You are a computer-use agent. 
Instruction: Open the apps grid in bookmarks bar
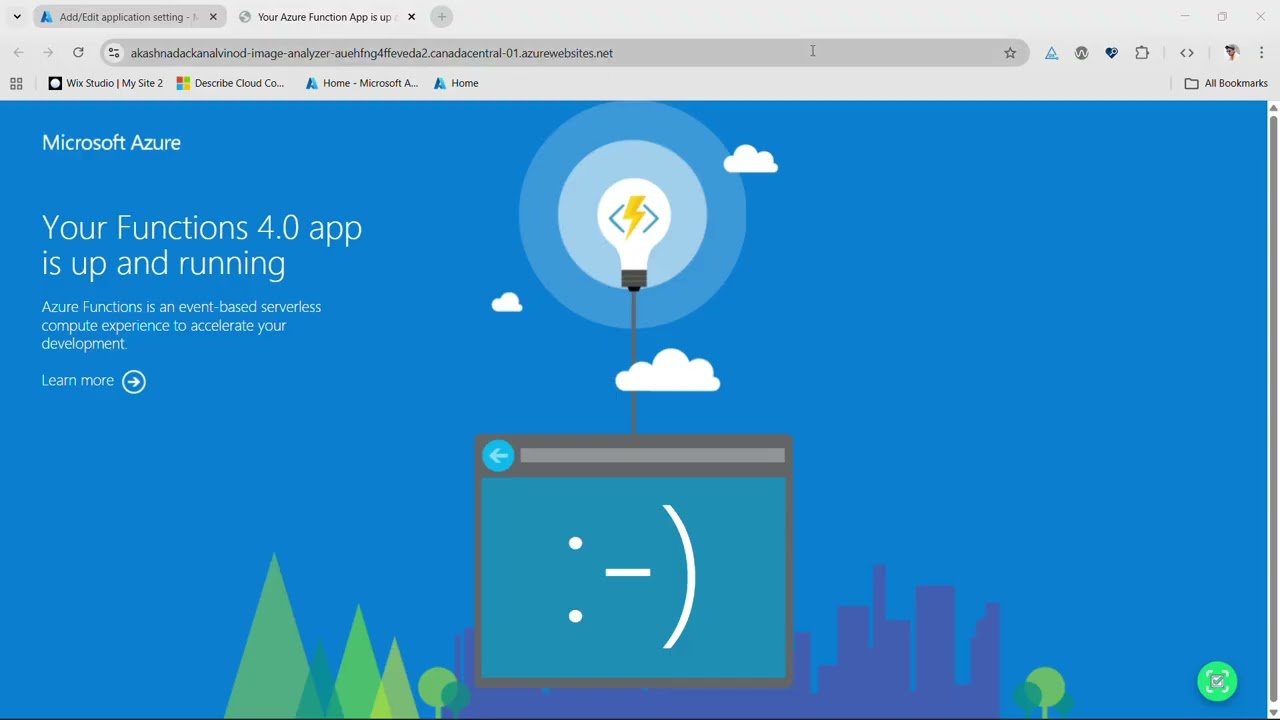[x=16, y=83]
